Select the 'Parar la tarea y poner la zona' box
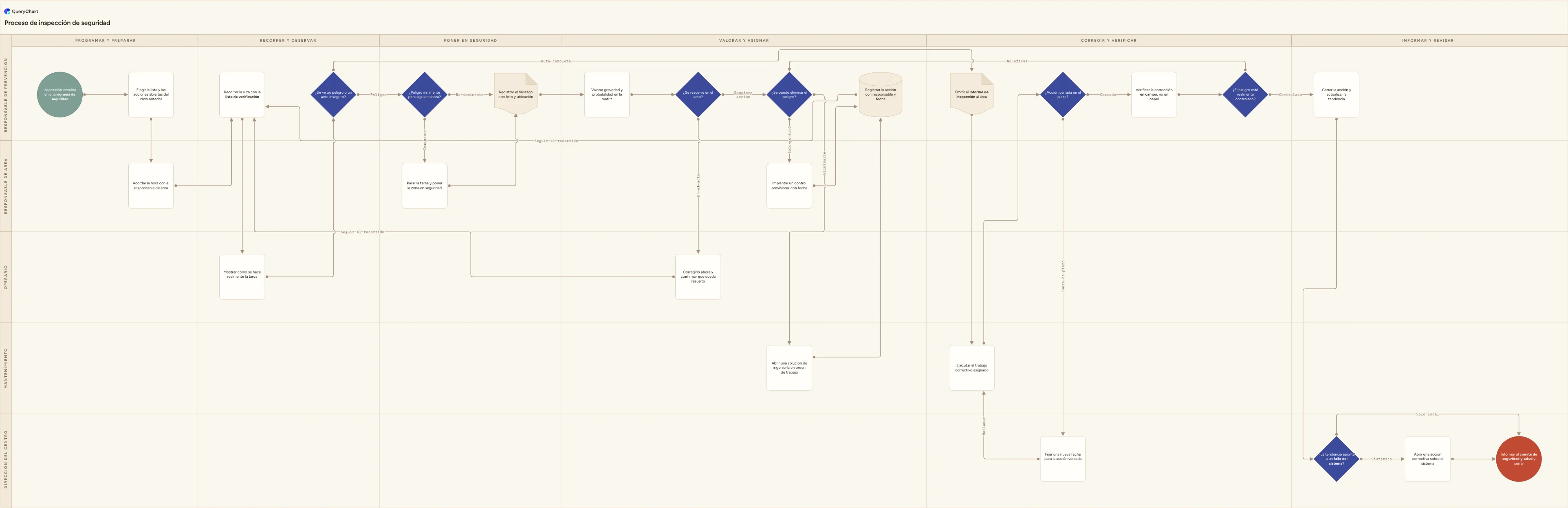This screenshot has width=1568, height=508. pos(425,186)
